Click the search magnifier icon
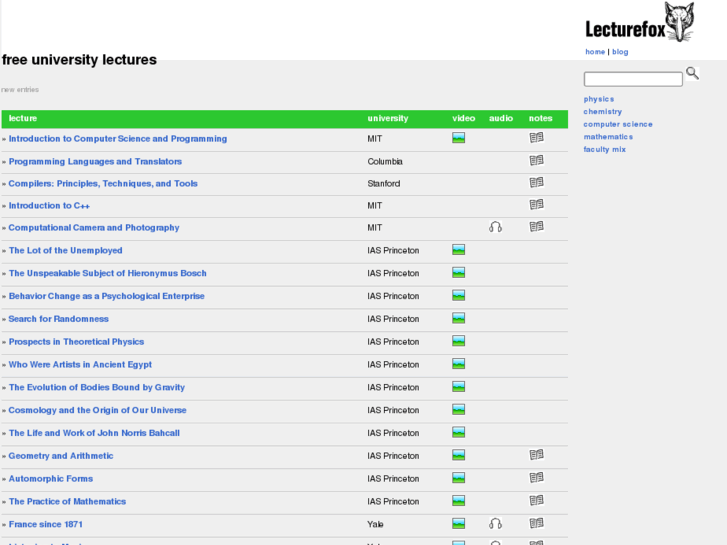The height and width of the screenshot is (545, 727). pyautogui.click(x=692, y=73)
